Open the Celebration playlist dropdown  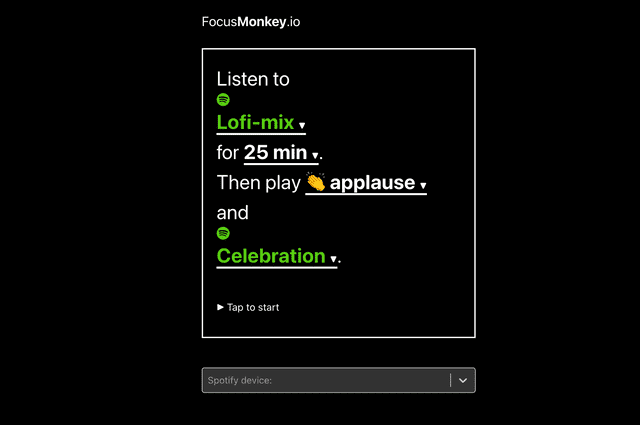point(277,257)
